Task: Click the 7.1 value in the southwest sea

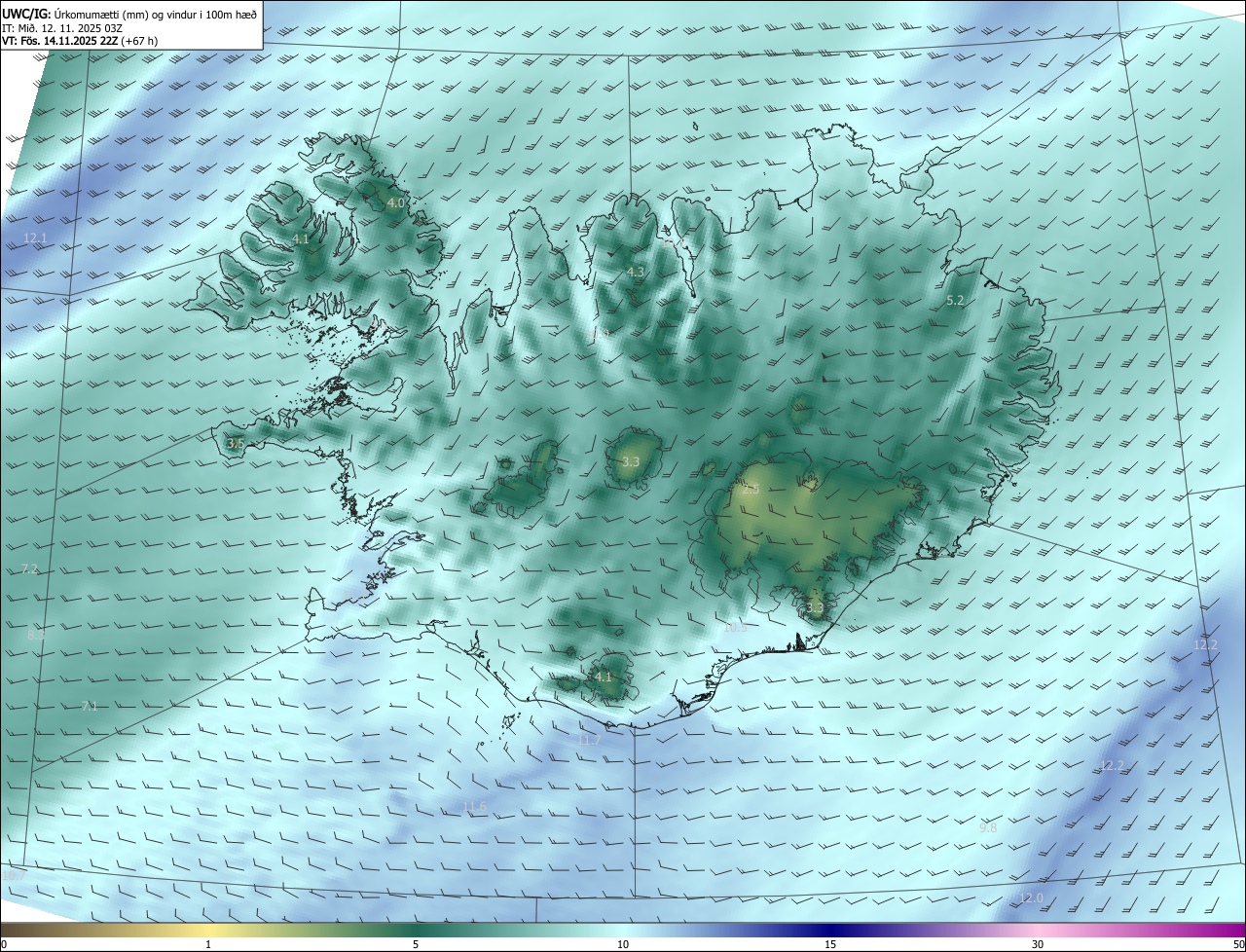Action: point(90,707)
